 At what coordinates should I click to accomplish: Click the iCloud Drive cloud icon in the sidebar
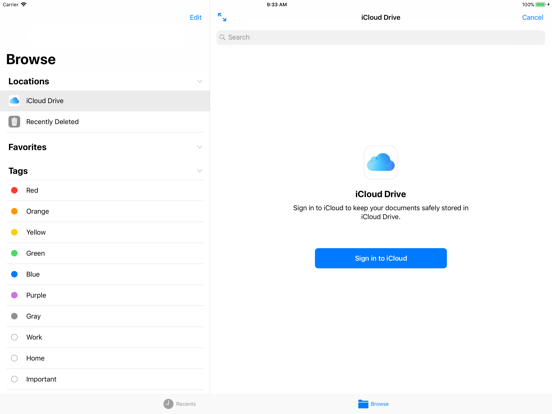coord(14,101)
